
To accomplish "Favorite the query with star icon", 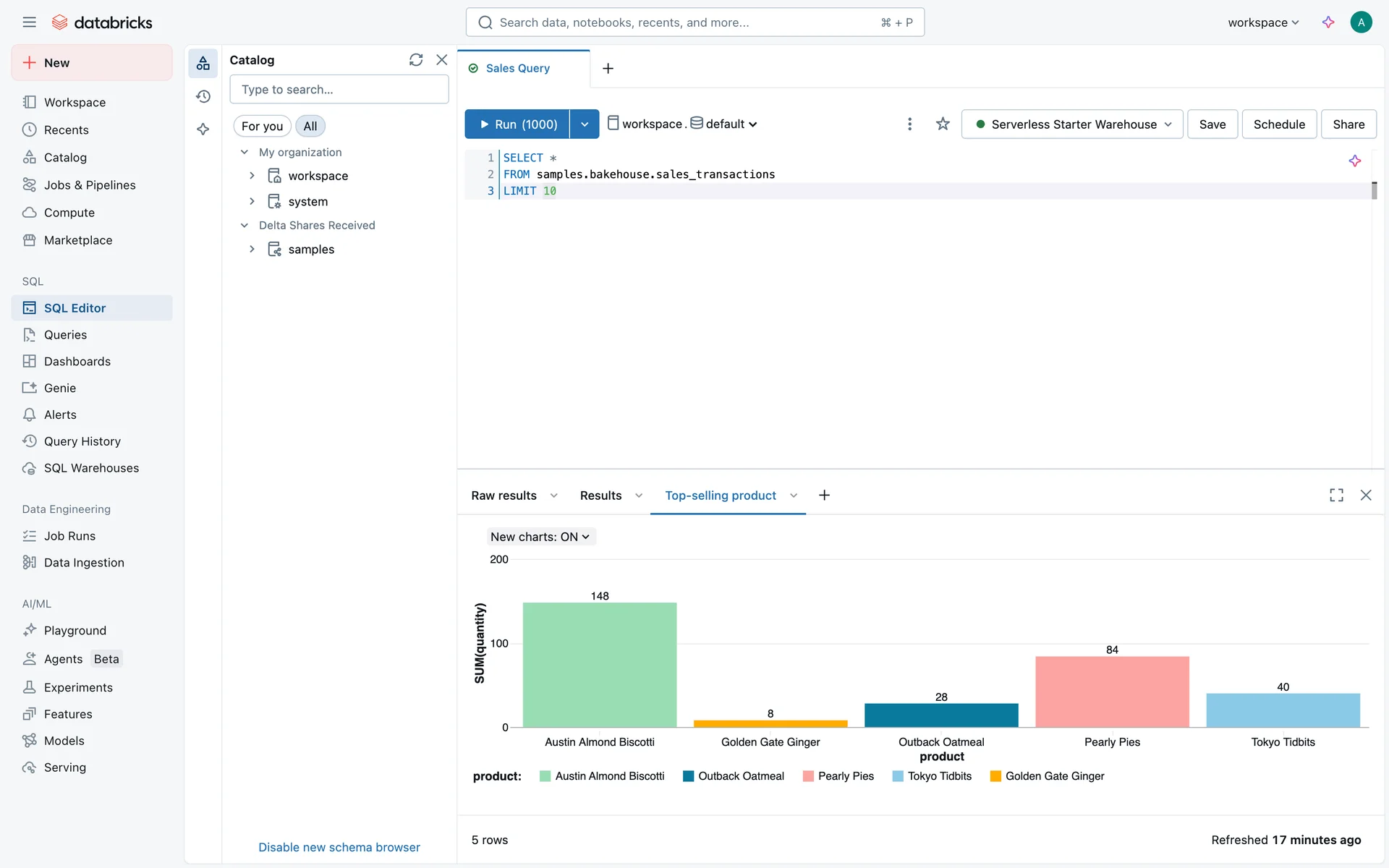I will pos(942,124).
